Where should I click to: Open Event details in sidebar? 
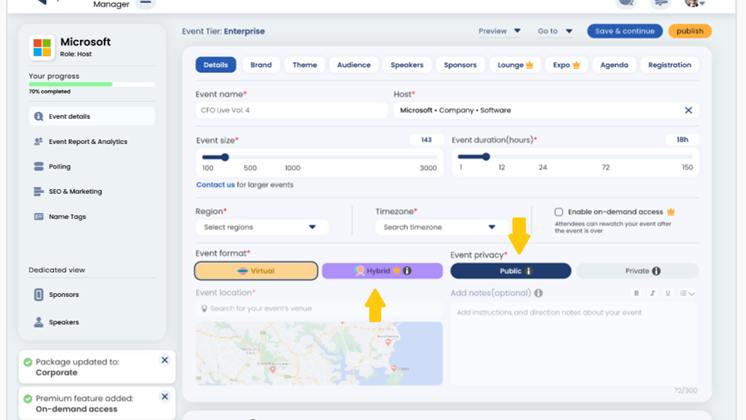92,117
